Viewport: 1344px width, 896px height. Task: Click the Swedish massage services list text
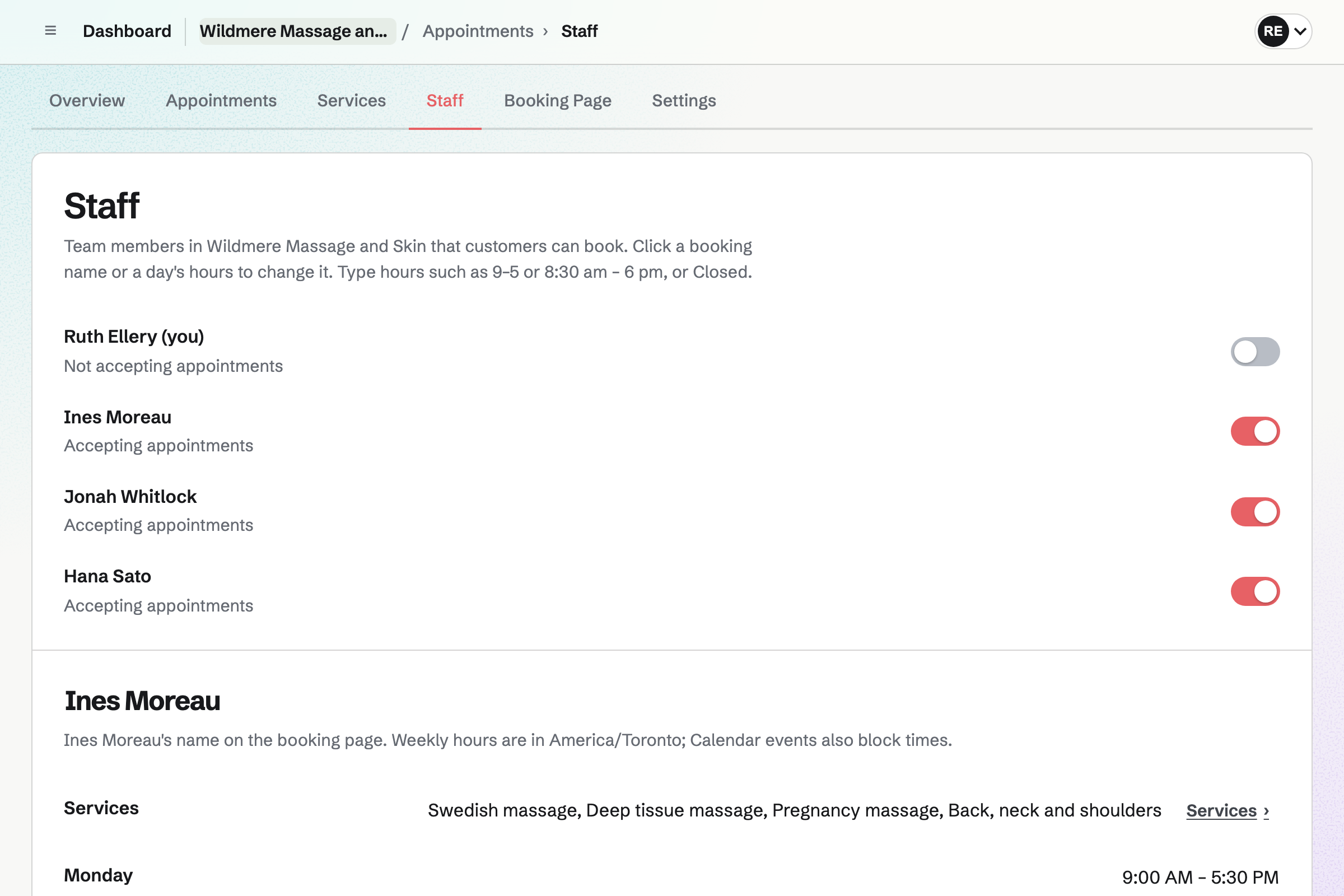794,810
